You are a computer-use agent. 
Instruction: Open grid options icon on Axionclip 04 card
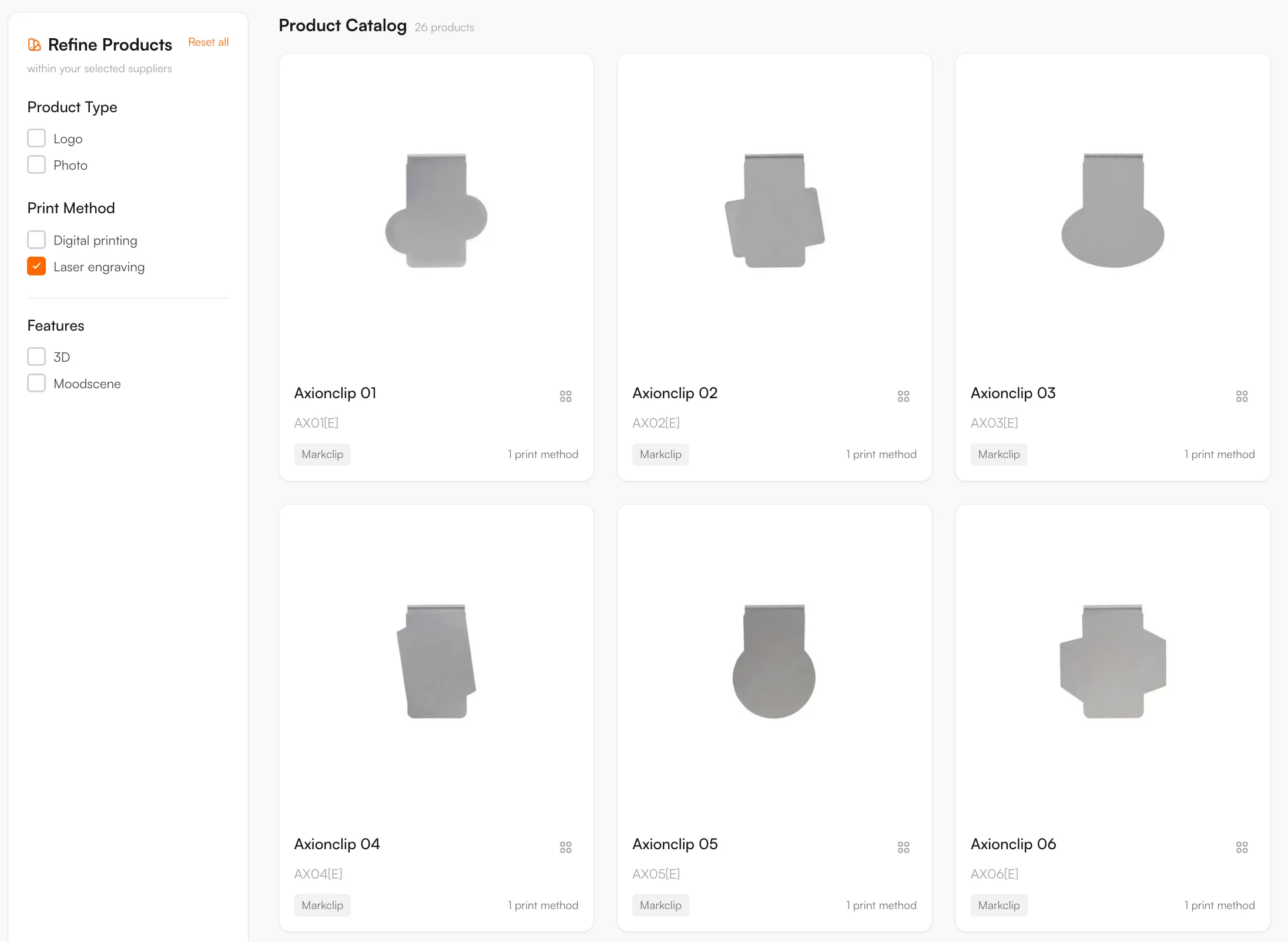click(565, 847)
